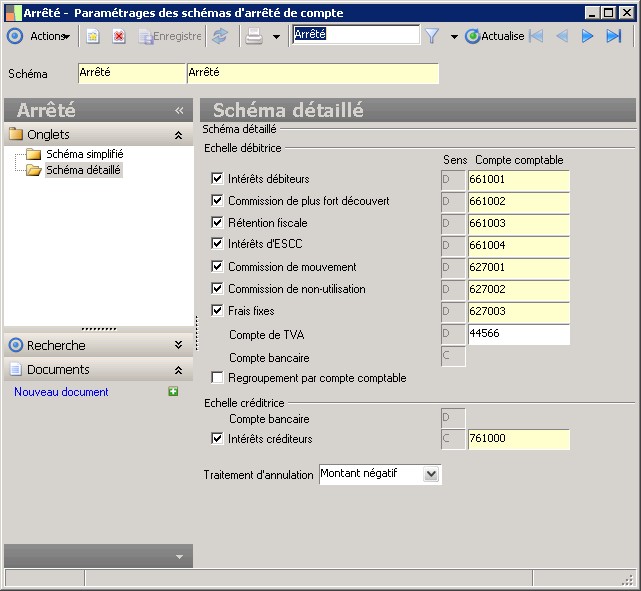This screenshot has height=591, width=641.
Task: Enable Regroupement par compte comptable
Action: tap(217, 378)
